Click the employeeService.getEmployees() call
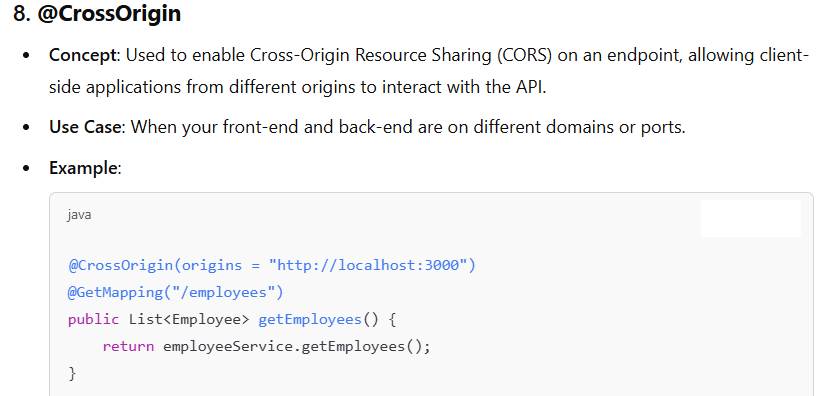This screenshot has width=824, height=396. (292, 347)
